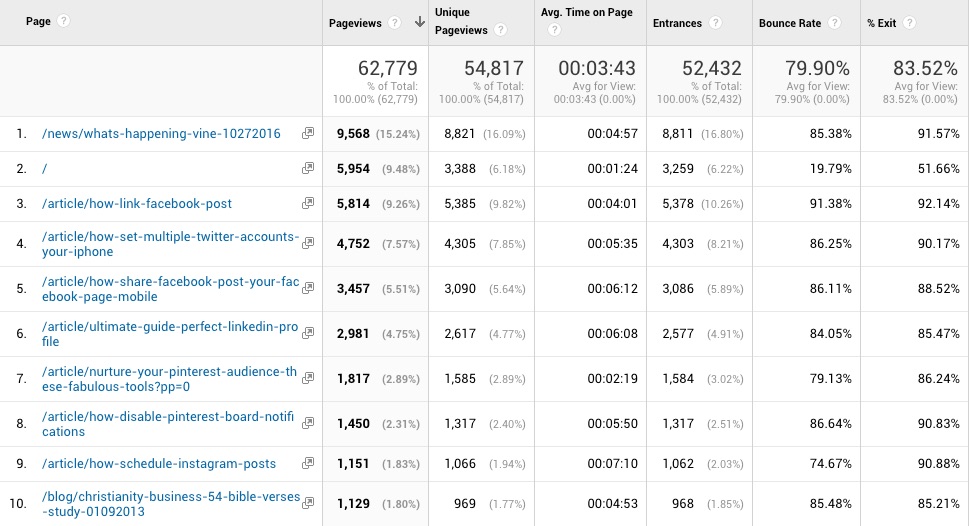Click the question mark beside % Exit
The image size is (969, 526).
909,23
